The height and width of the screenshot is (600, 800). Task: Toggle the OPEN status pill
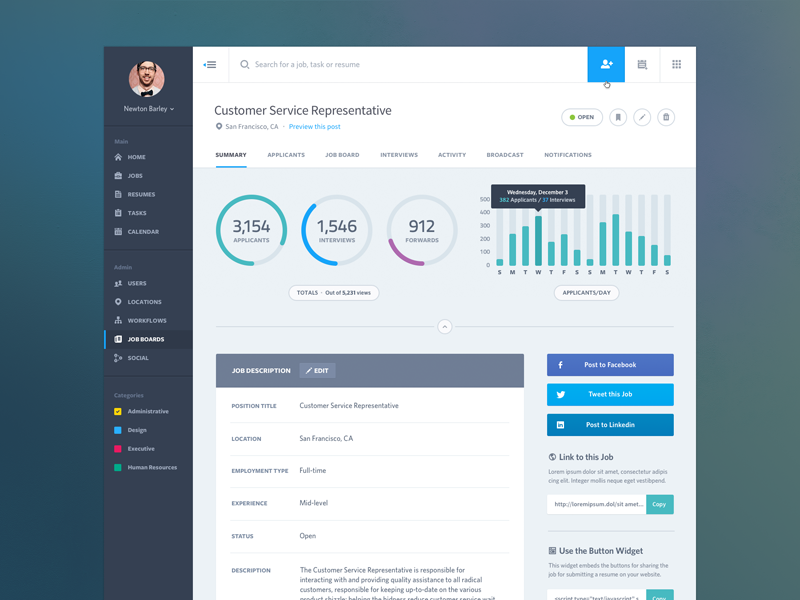tap(582, 117)
